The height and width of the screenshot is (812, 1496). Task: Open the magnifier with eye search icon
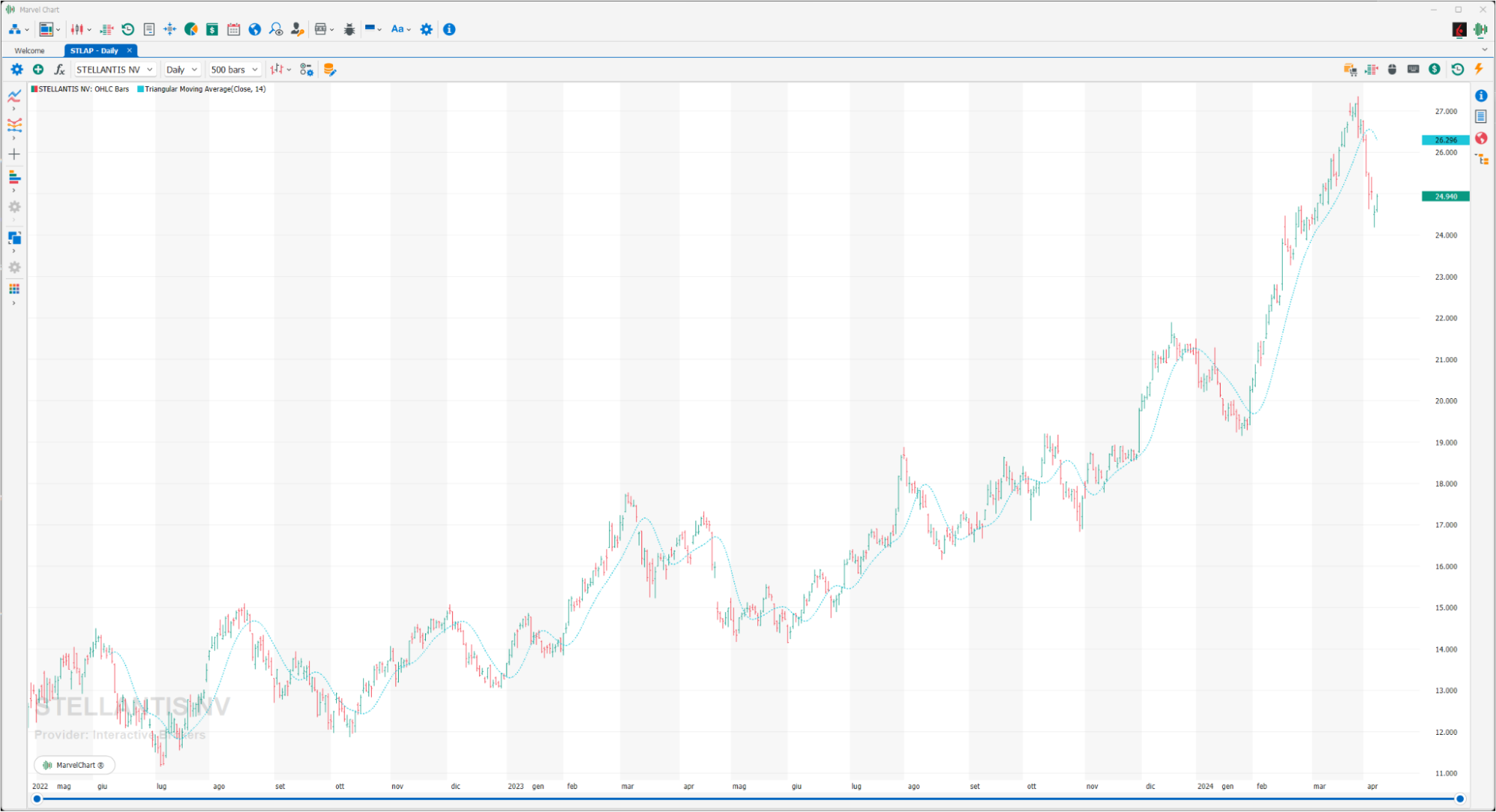pos(276,29)
